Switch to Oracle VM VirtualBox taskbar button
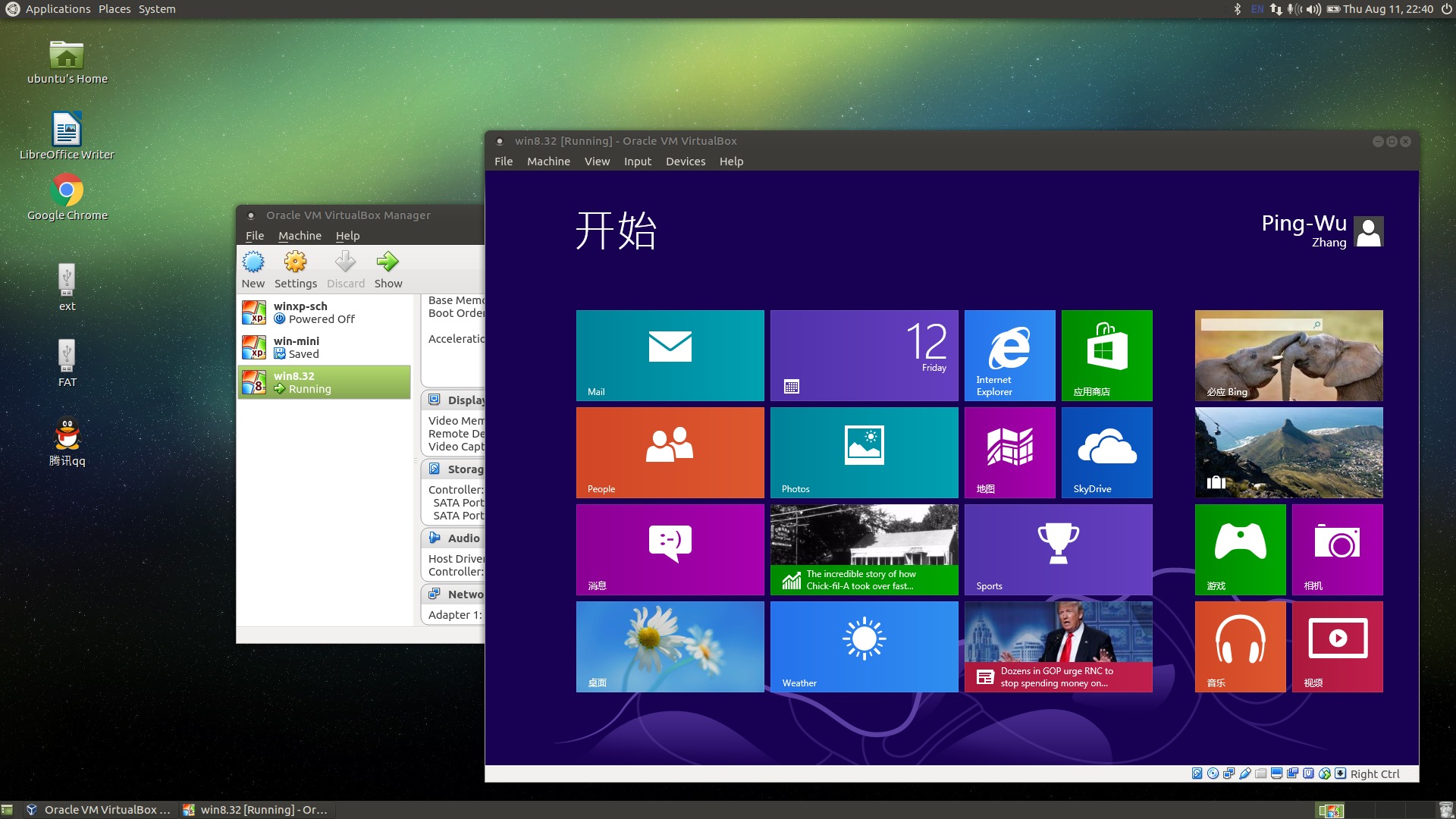The image size is (1456, 819). [x=99, y=810]
